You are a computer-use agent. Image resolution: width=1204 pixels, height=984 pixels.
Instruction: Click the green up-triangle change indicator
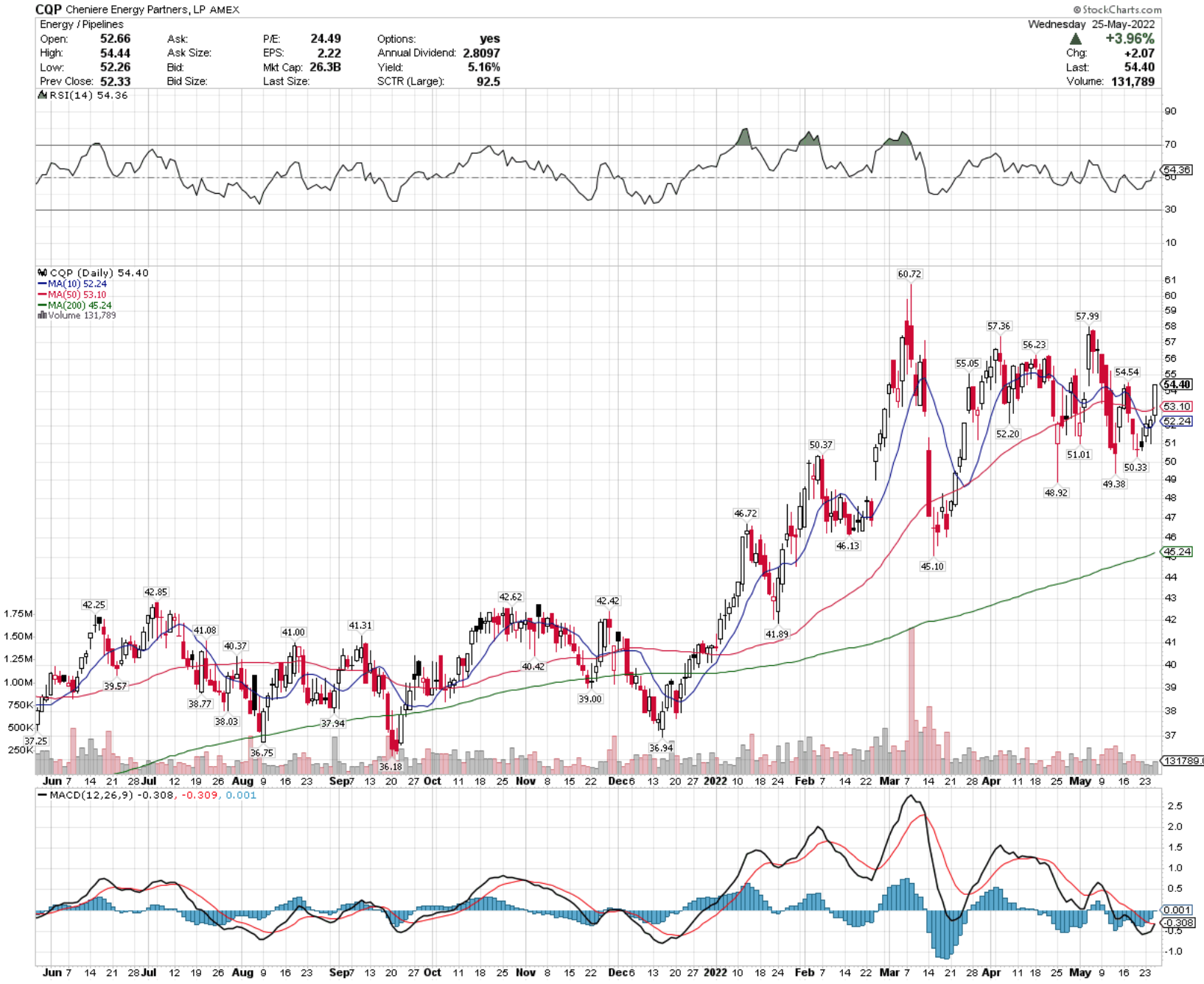1076,39
